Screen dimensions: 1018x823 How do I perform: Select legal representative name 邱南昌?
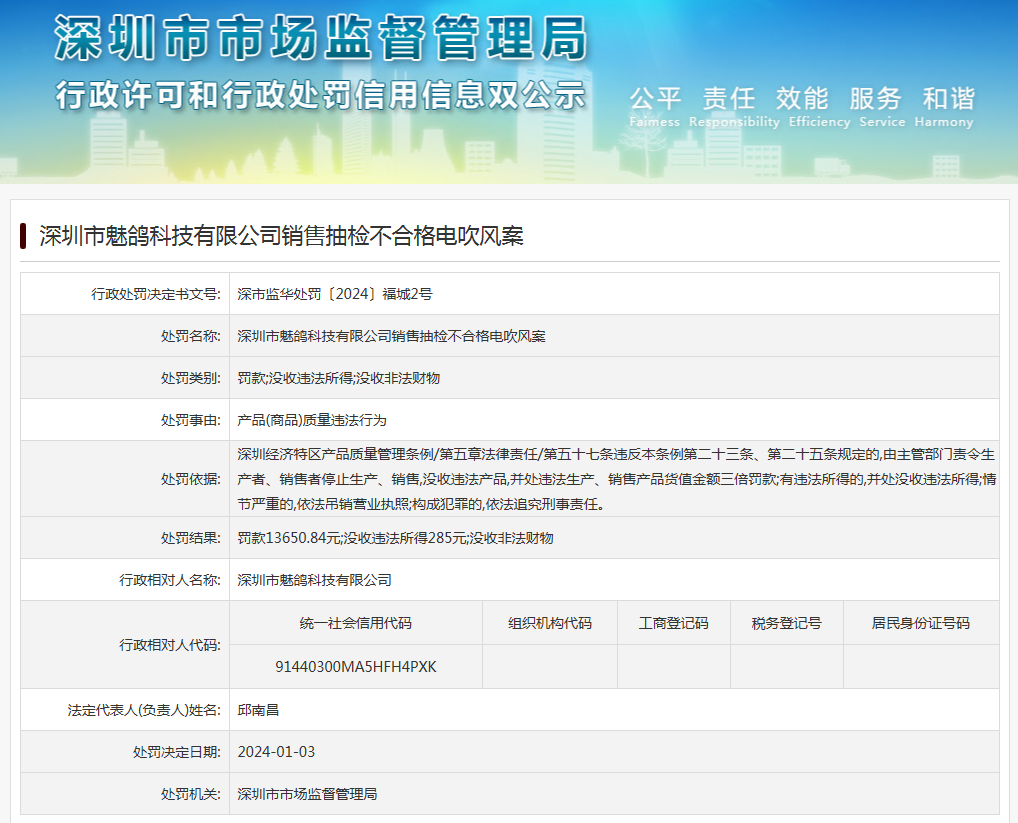[x=258, y=710]
